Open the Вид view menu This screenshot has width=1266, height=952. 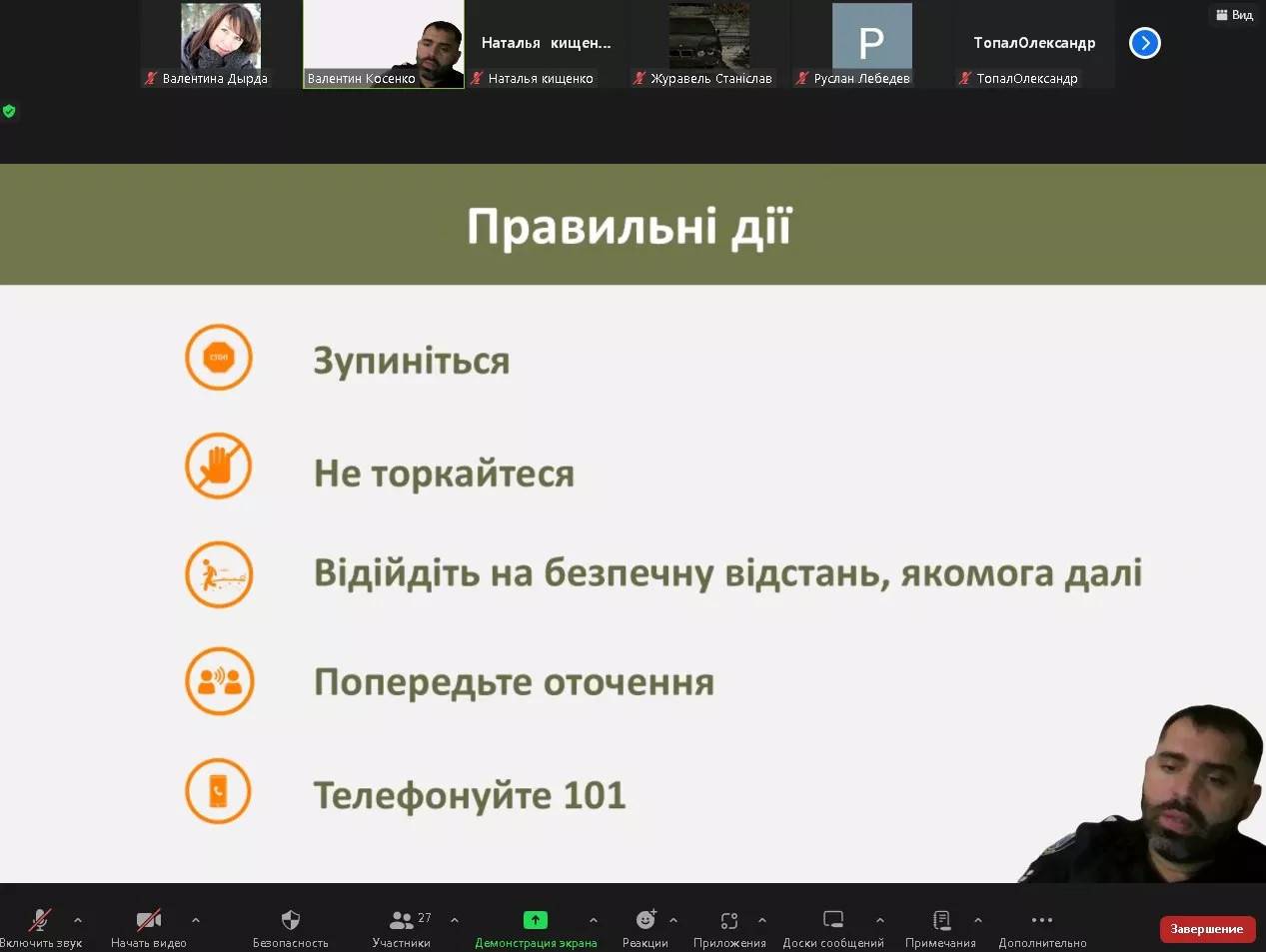coord(1235,15)
